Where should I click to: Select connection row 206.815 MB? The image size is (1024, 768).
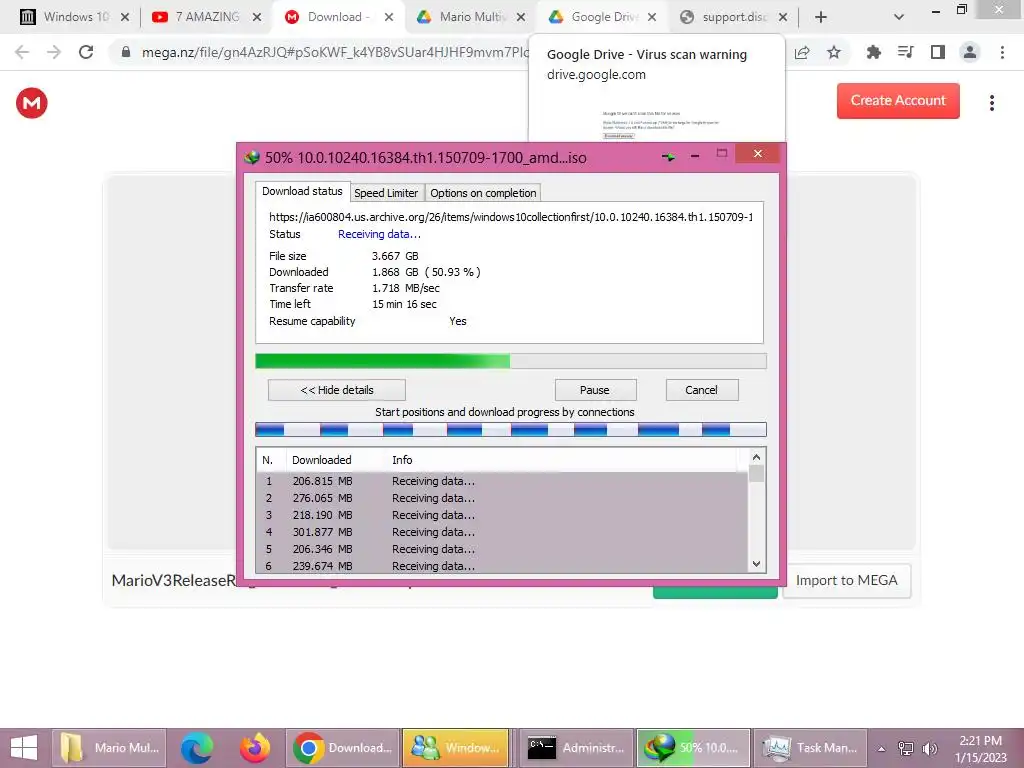[502, 481]
